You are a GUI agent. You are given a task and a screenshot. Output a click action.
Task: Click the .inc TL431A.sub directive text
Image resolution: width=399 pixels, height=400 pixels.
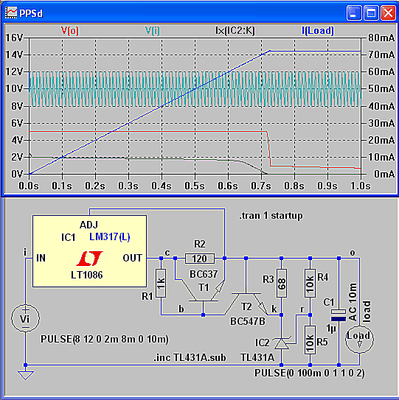coord(190,358)
